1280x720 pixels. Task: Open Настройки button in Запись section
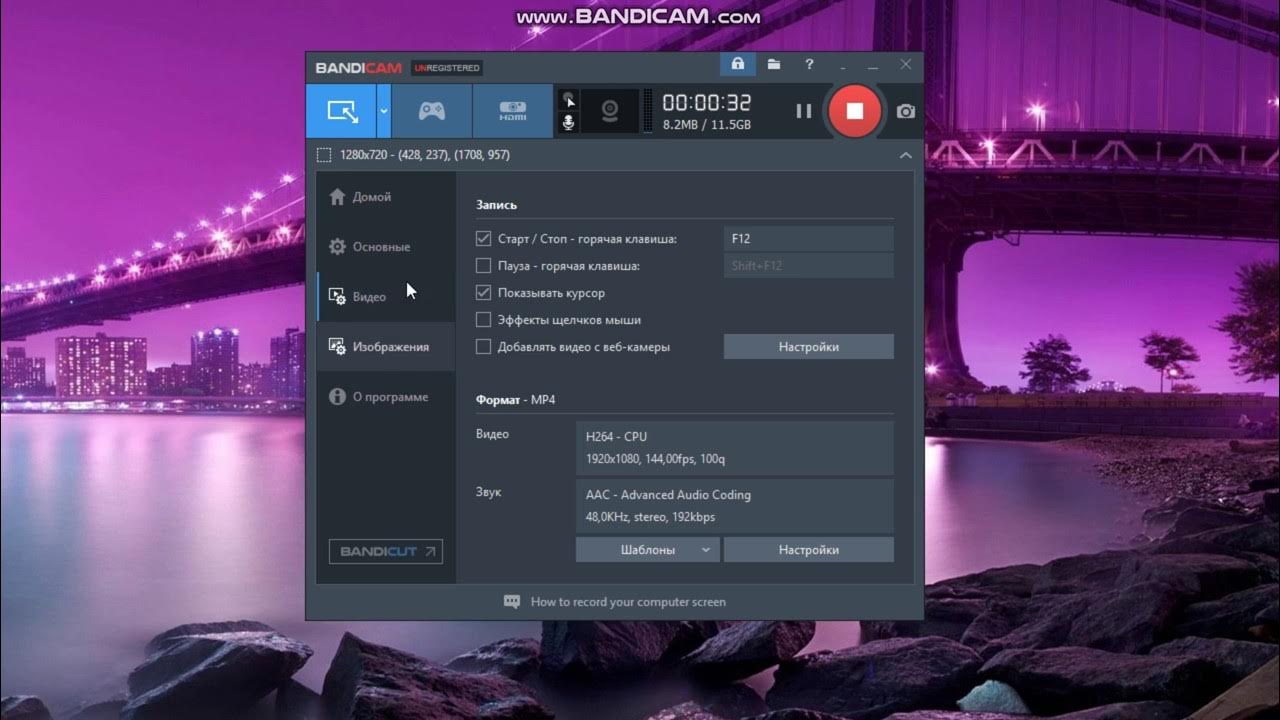(808, 347)
